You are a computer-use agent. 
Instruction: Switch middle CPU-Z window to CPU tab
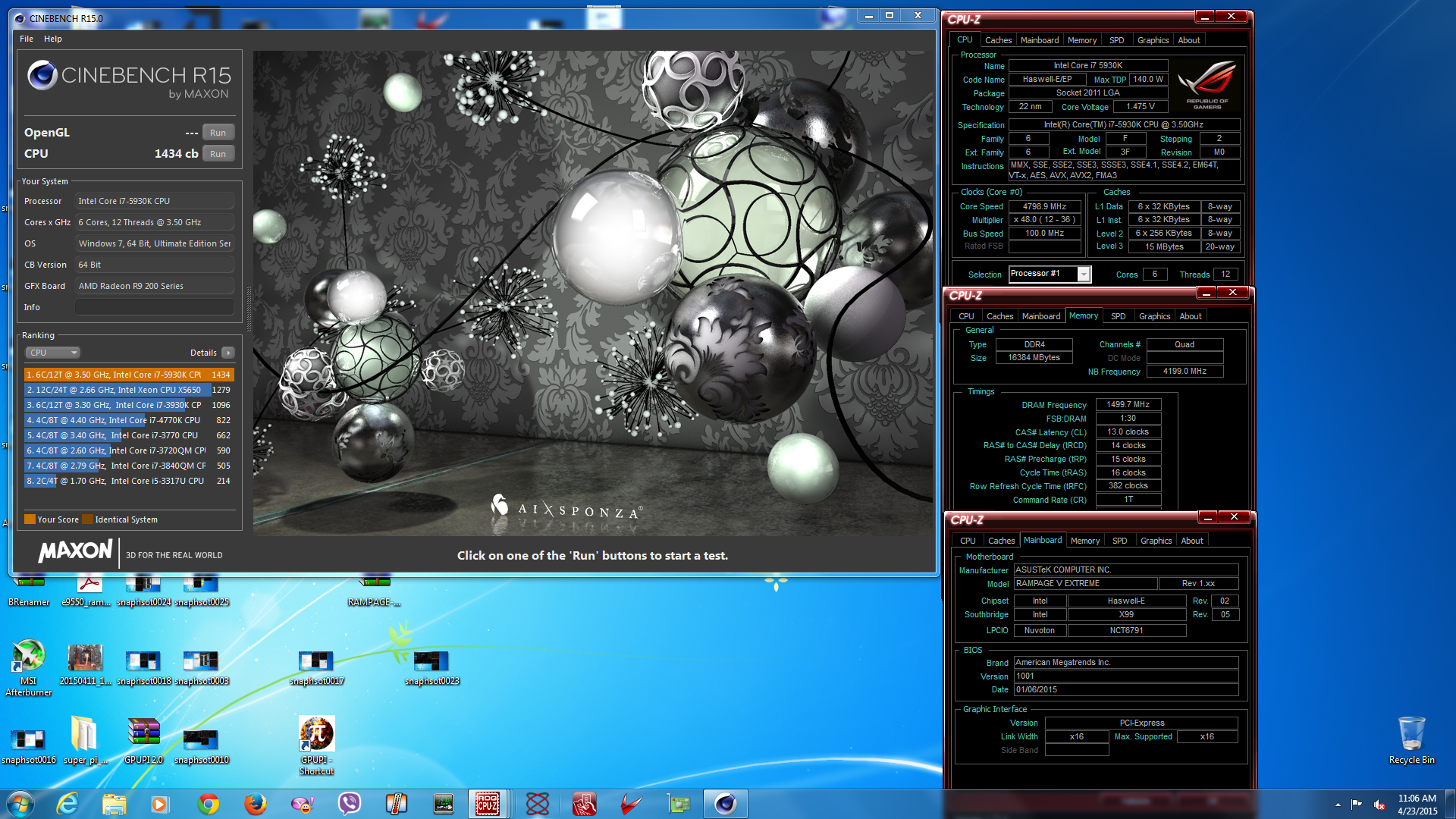[x=966, y=316]
